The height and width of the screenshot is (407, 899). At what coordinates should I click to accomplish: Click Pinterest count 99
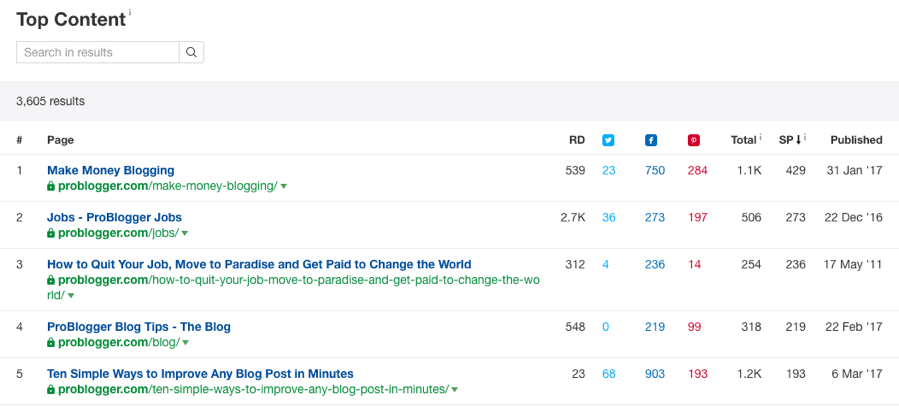pyautogui.click(x=694, y=327)
